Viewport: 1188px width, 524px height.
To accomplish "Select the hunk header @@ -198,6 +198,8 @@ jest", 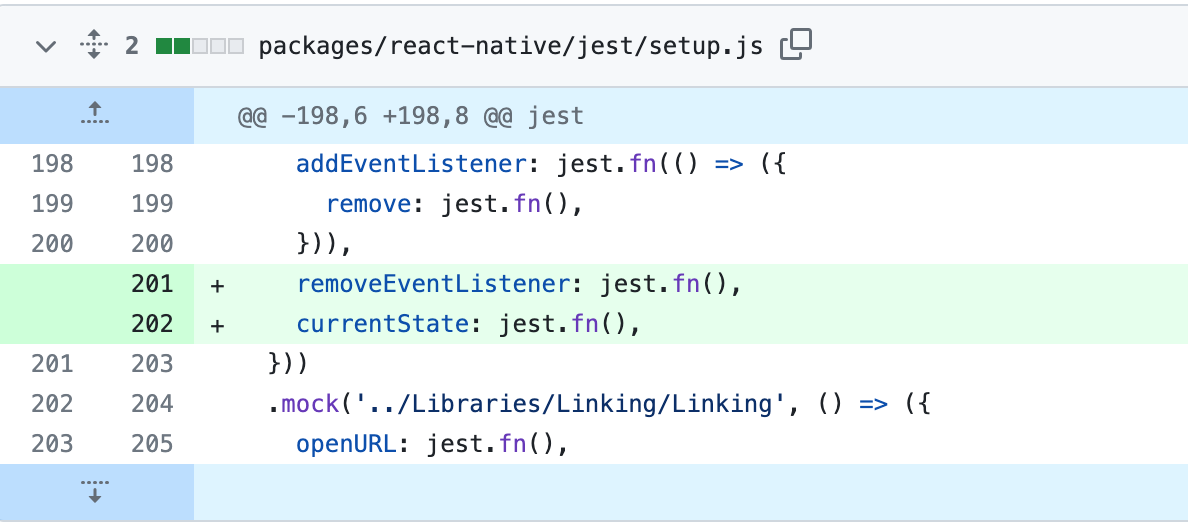I will 411,116.
